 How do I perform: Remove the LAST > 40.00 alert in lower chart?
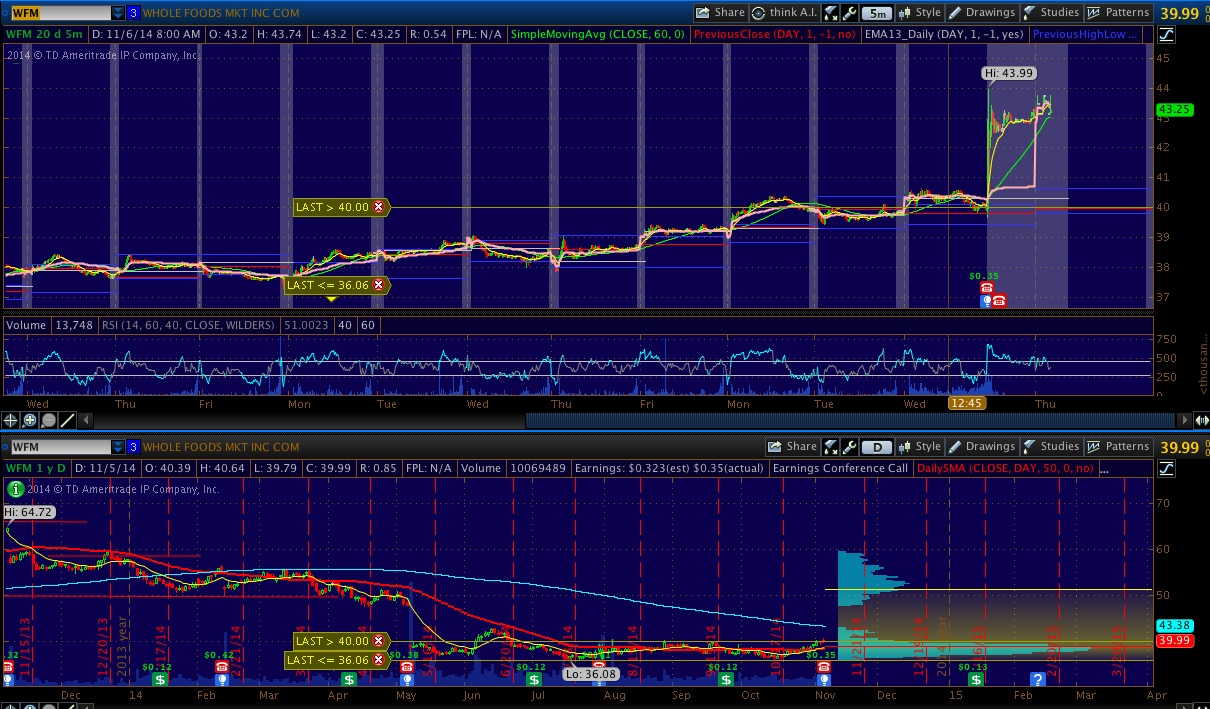pos(378,641)
